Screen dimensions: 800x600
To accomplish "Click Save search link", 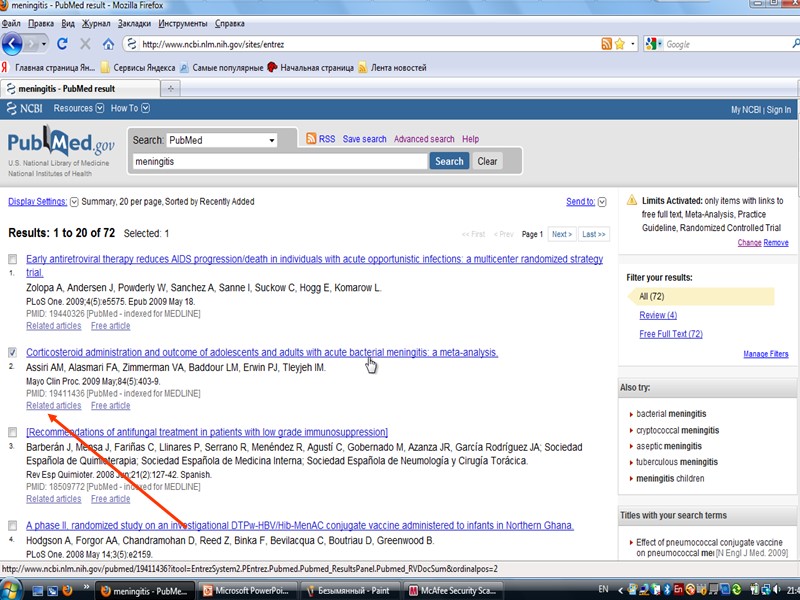I will click(x=364, y=139).
